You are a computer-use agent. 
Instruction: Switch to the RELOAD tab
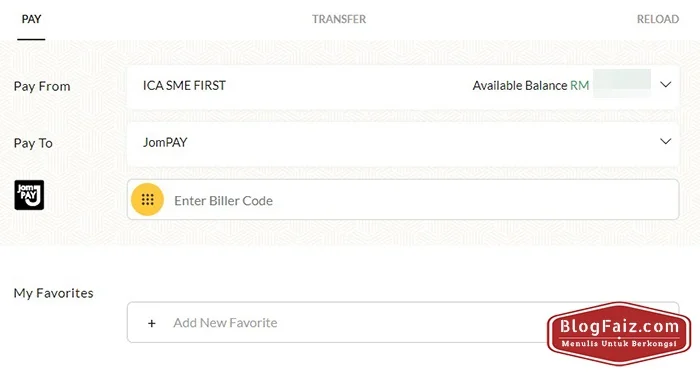(x=658, y=19)
